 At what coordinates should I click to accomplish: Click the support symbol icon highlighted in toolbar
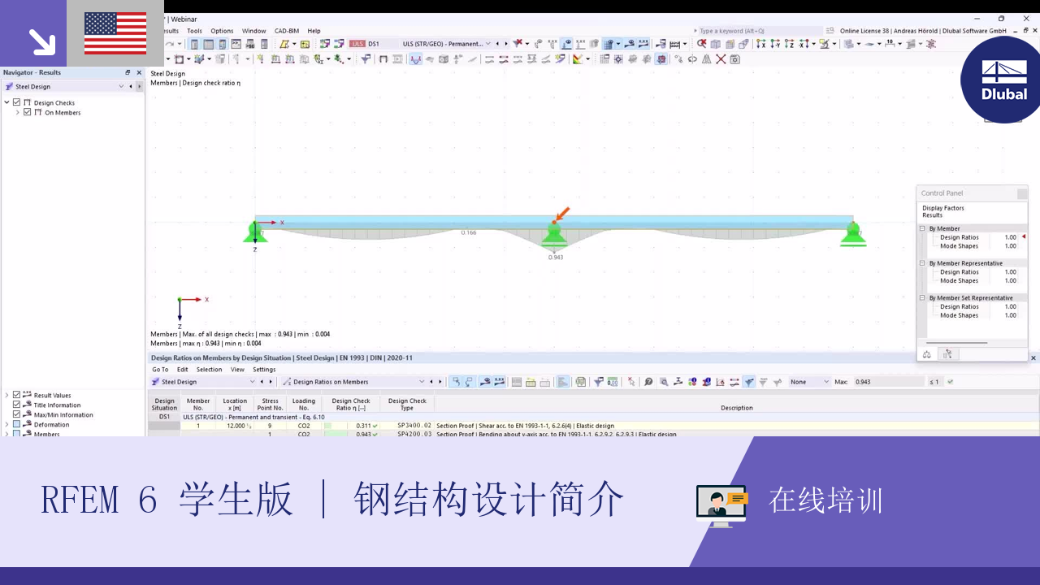566,44
